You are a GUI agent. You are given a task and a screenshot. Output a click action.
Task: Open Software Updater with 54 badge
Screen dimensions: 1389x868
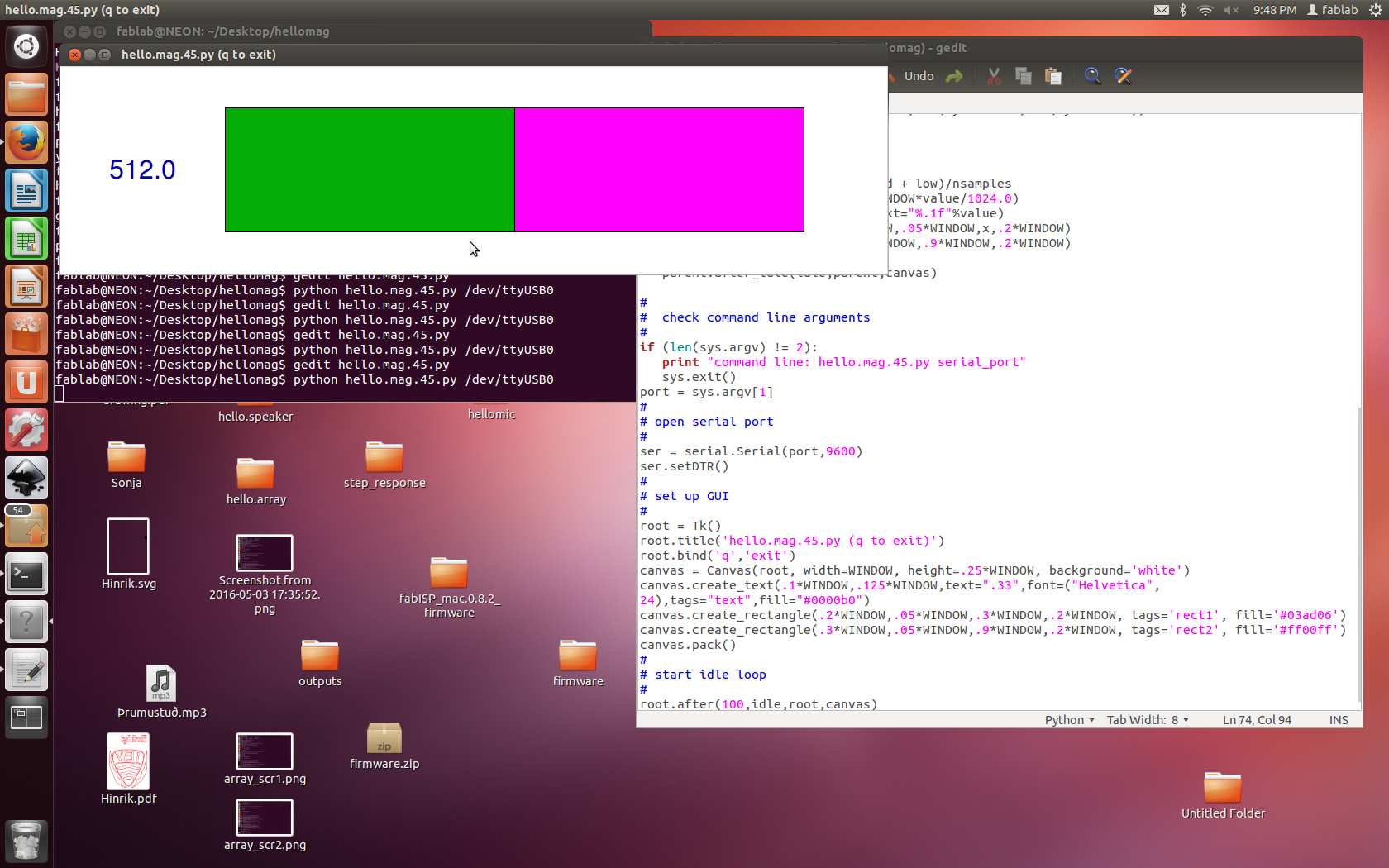26,526
